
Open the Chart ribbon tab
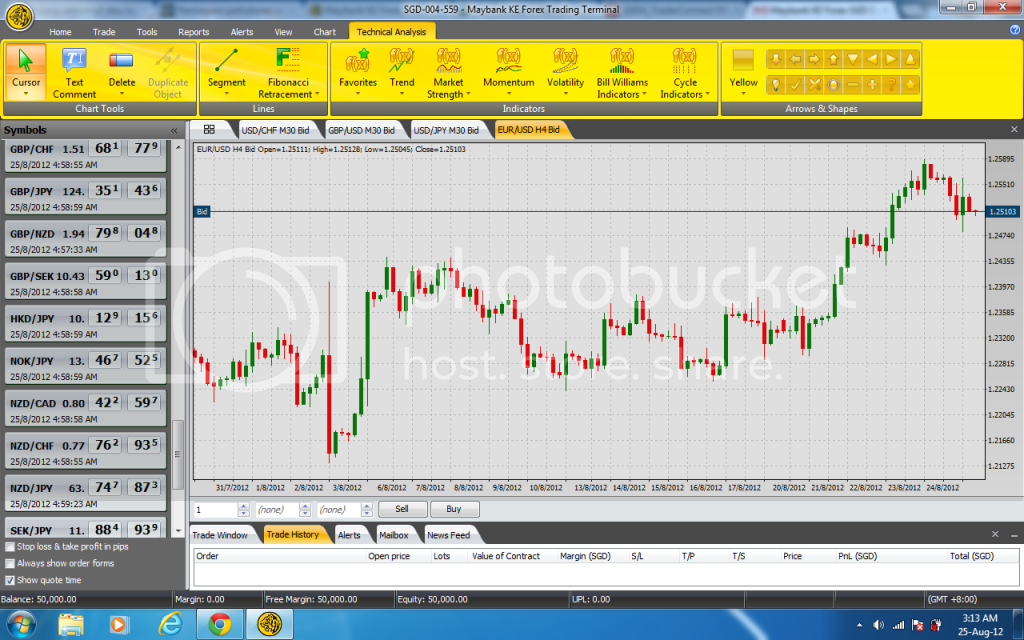(x=325, y=31)
